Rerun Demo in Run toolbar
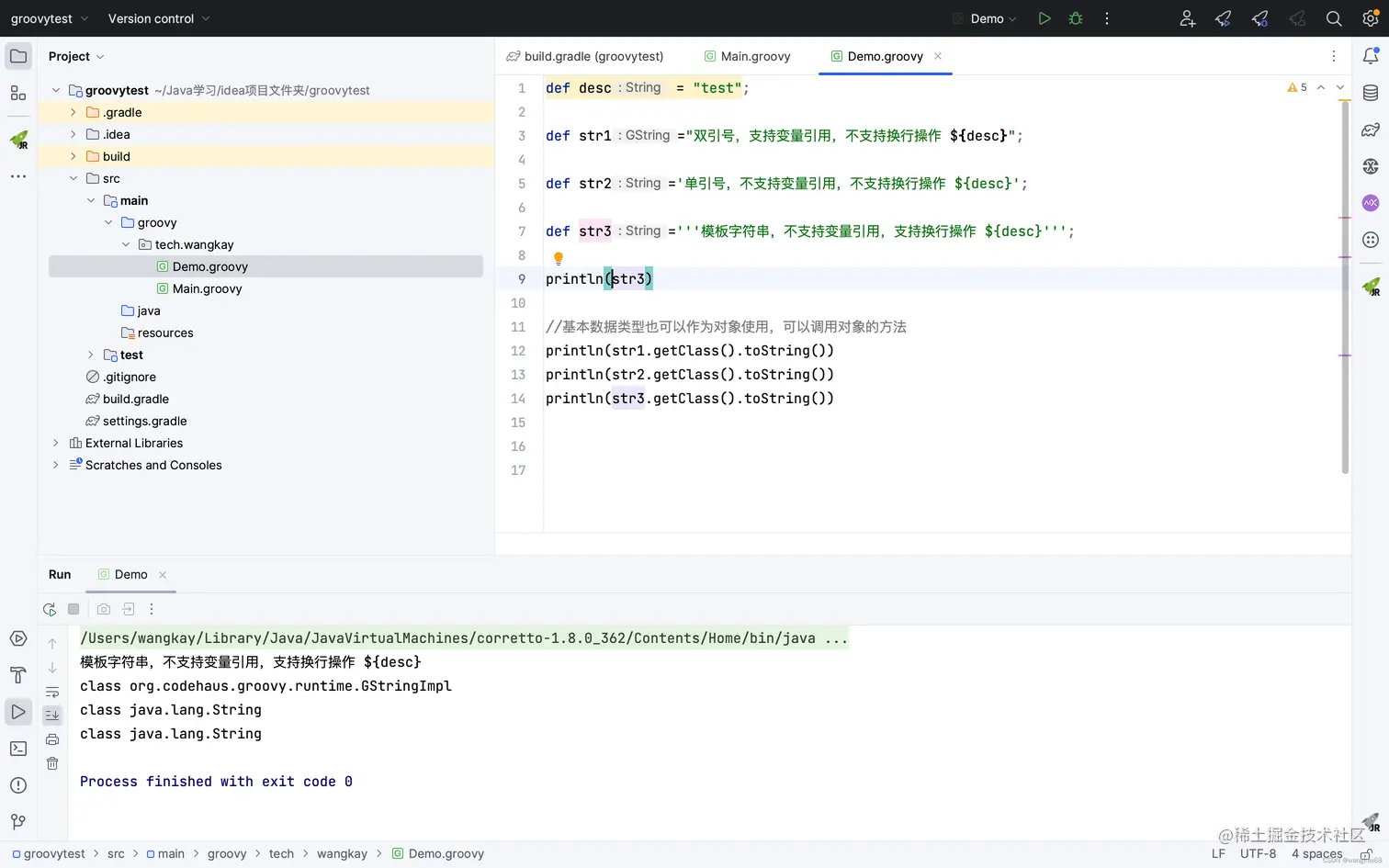This screenshot has height=868, width=1389. pos(50,609)
